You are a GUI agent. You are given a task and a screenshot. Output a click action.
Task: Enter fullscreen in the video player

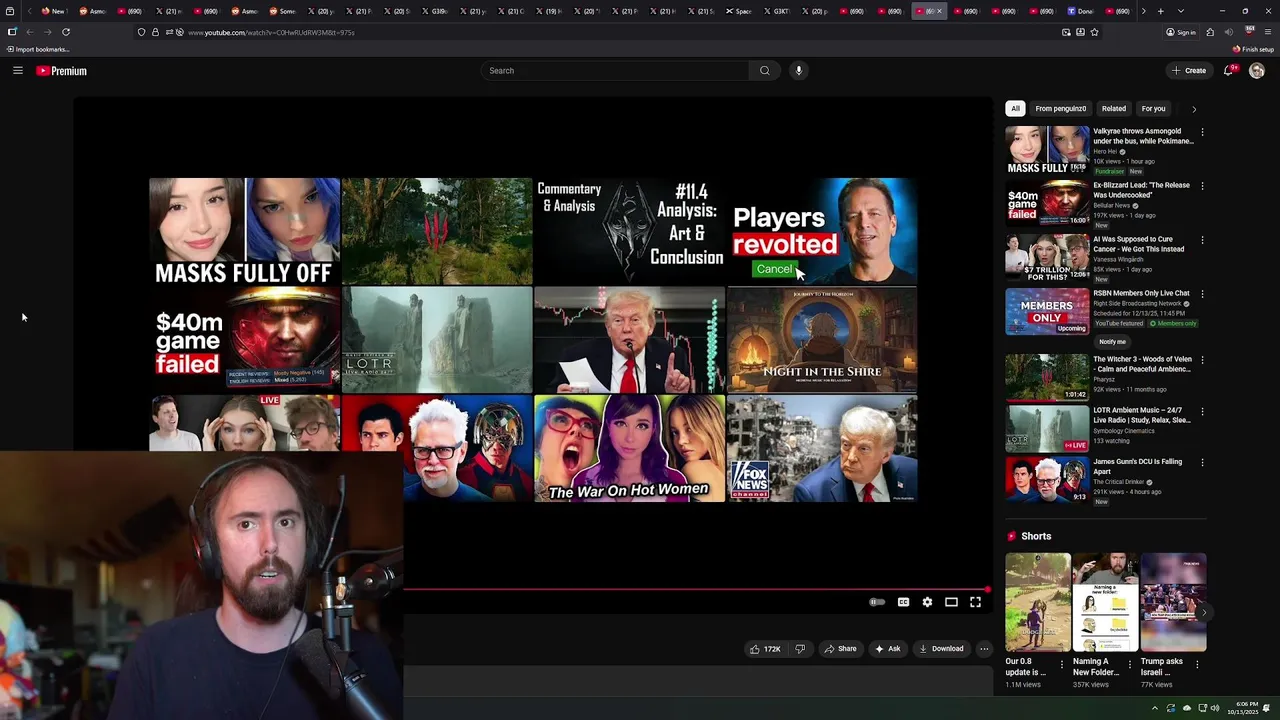point(975,602)
